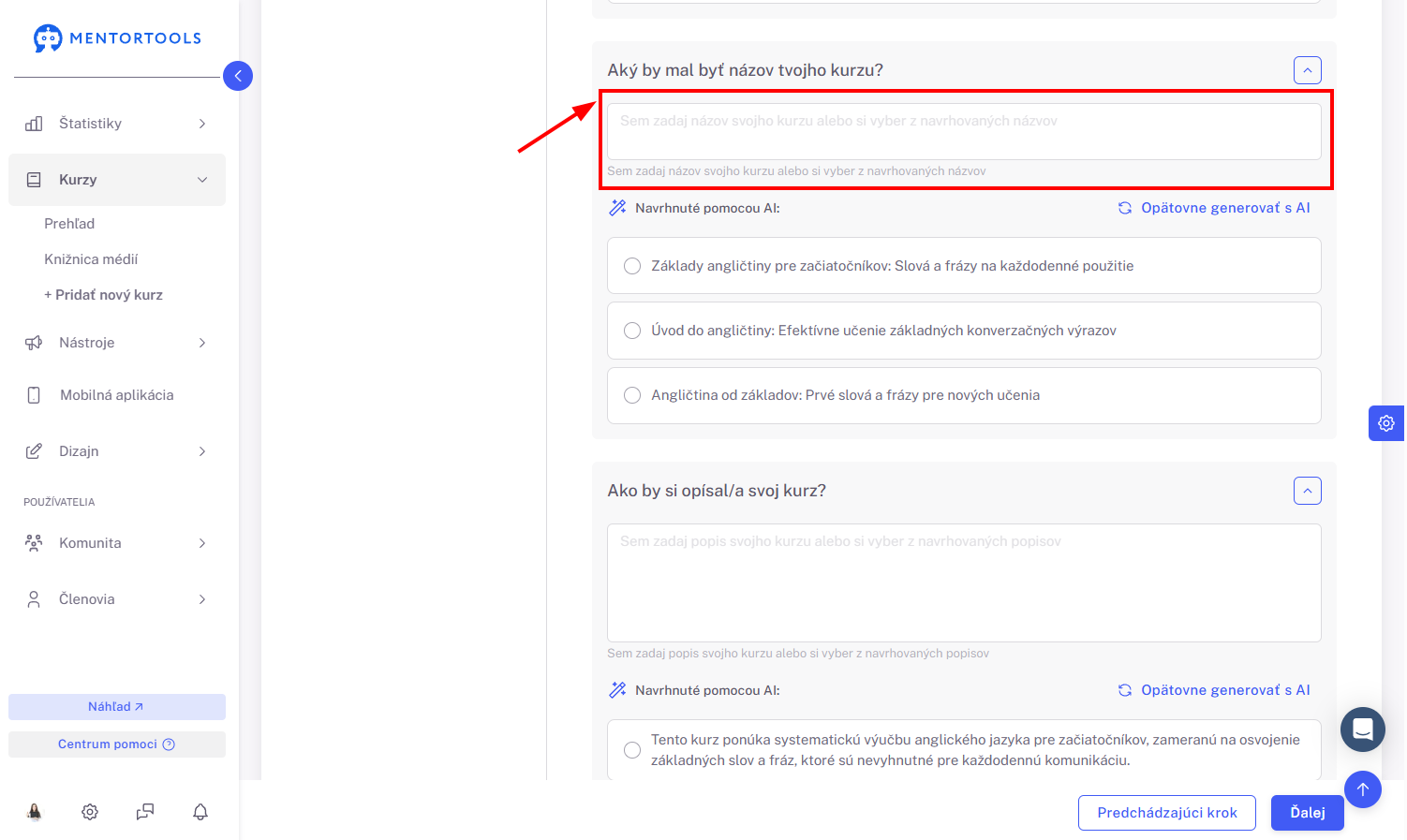
Task: Select 'Úvod do angličtiny' title option
Action: tap(964, 331)
